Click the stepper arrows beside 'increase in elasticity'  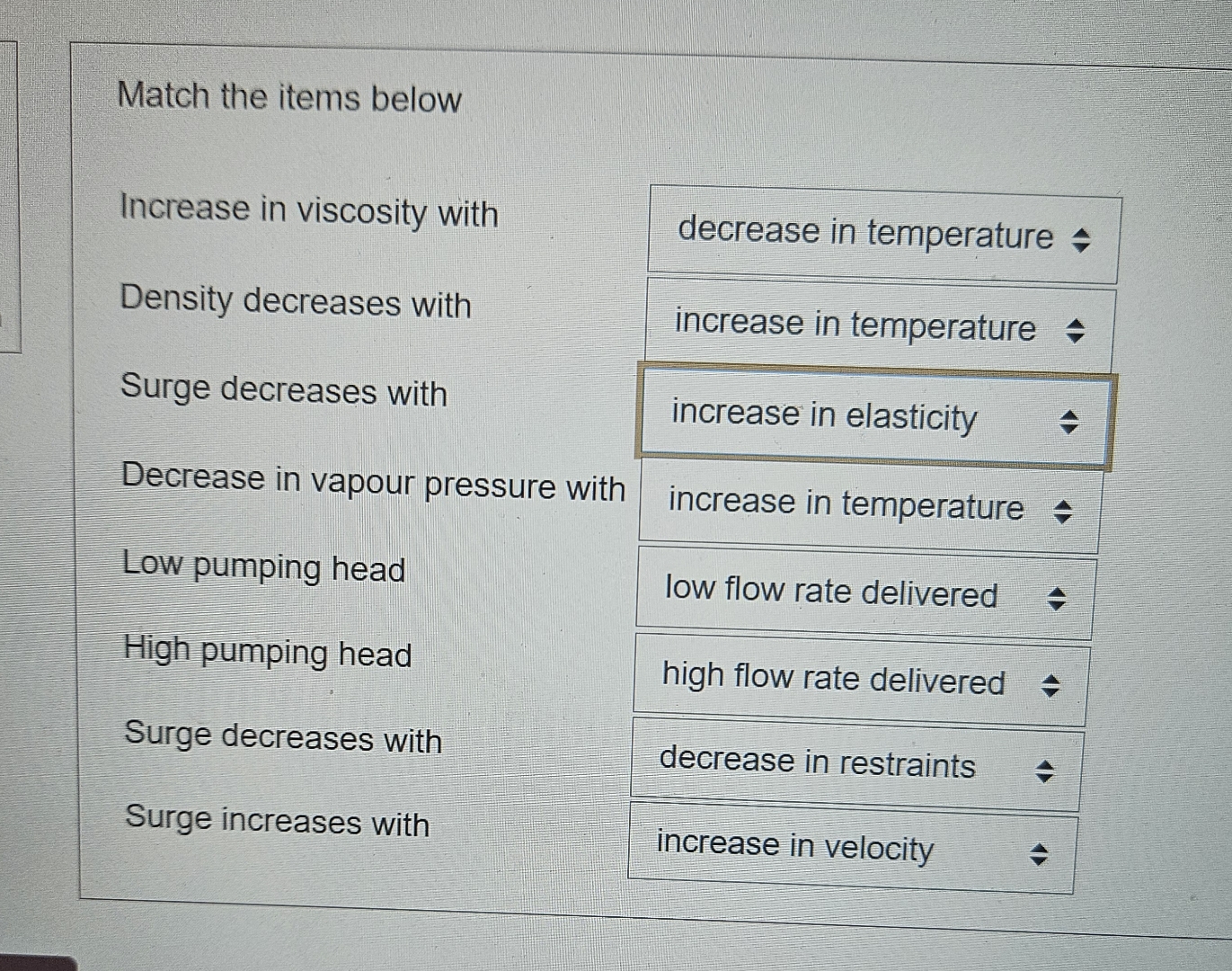click(1071, 422)
